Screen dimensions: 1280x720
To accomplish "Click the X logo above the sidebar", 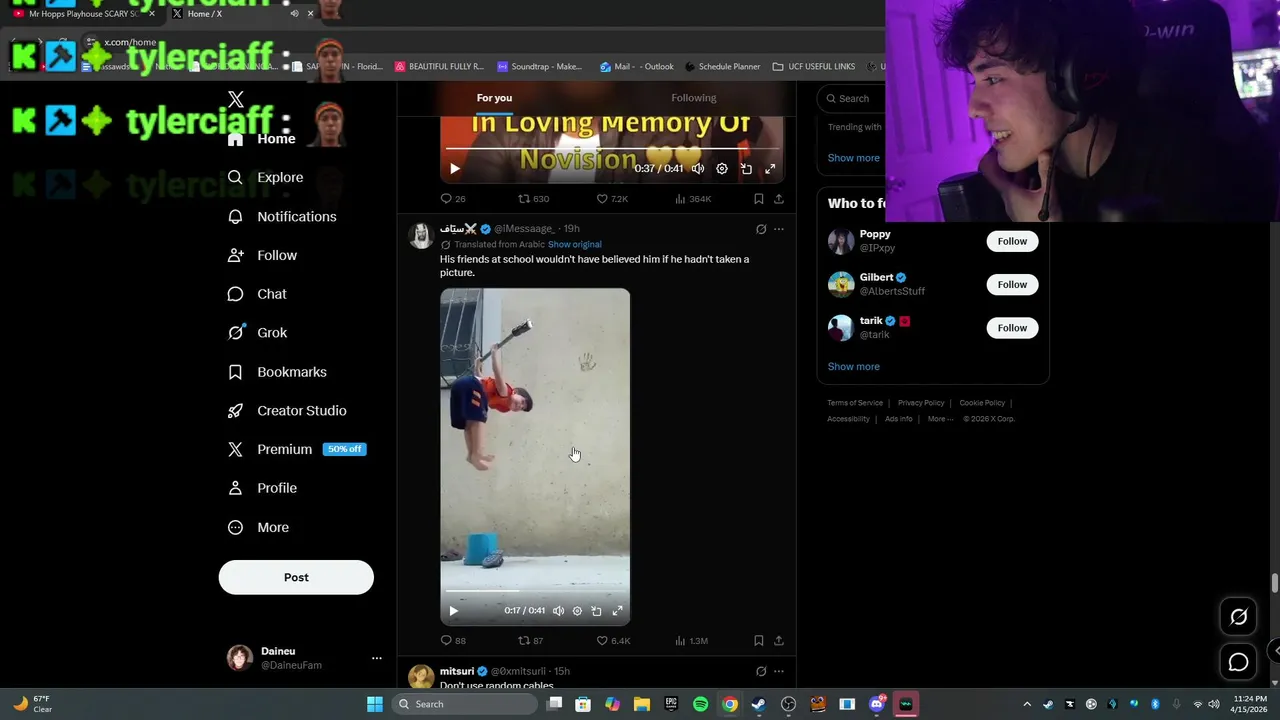I will coord(236,99).
